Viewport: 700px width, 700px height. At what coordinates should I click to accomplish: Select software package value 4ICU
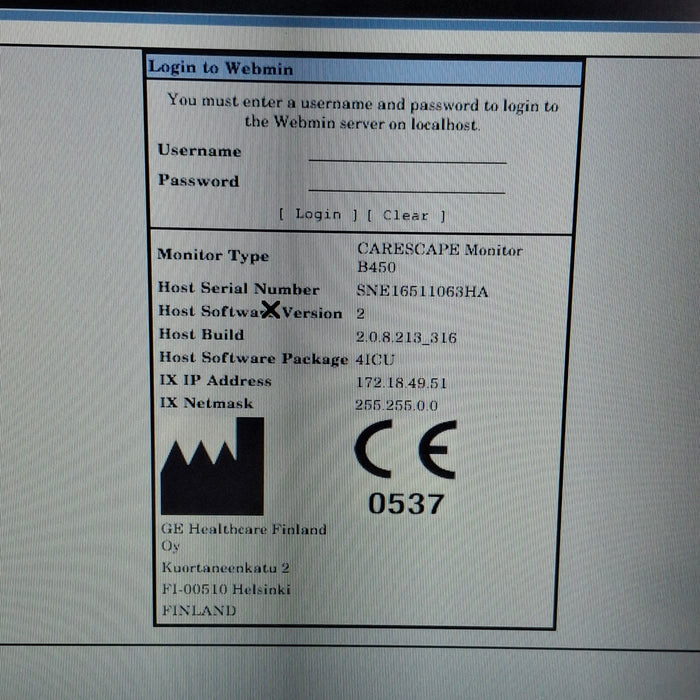pyautogui.click(x=375, y=359)
